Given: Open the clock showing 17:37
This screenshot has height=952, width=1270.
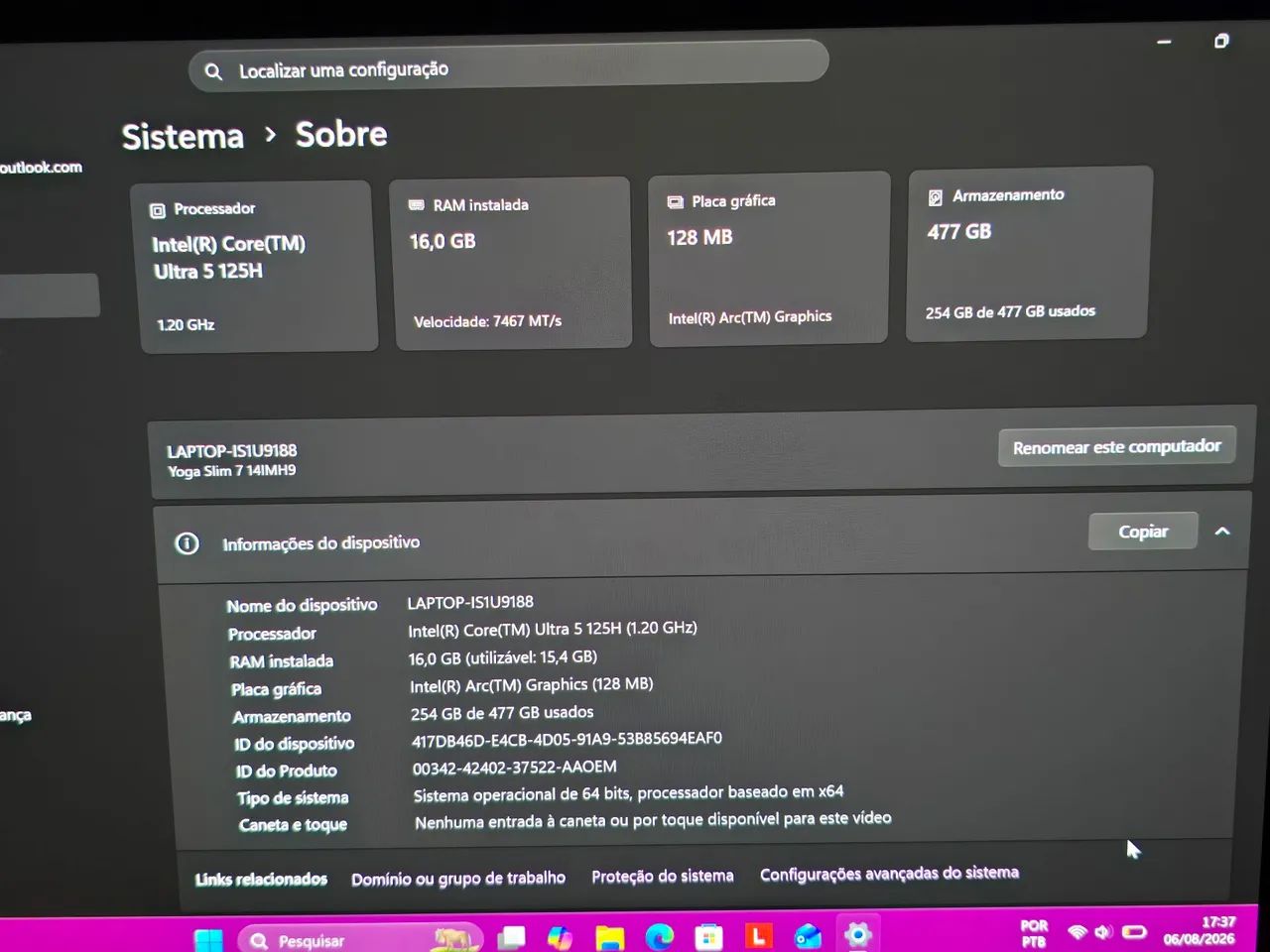Looking at the screenshot, I should (x=1200, y=930).
